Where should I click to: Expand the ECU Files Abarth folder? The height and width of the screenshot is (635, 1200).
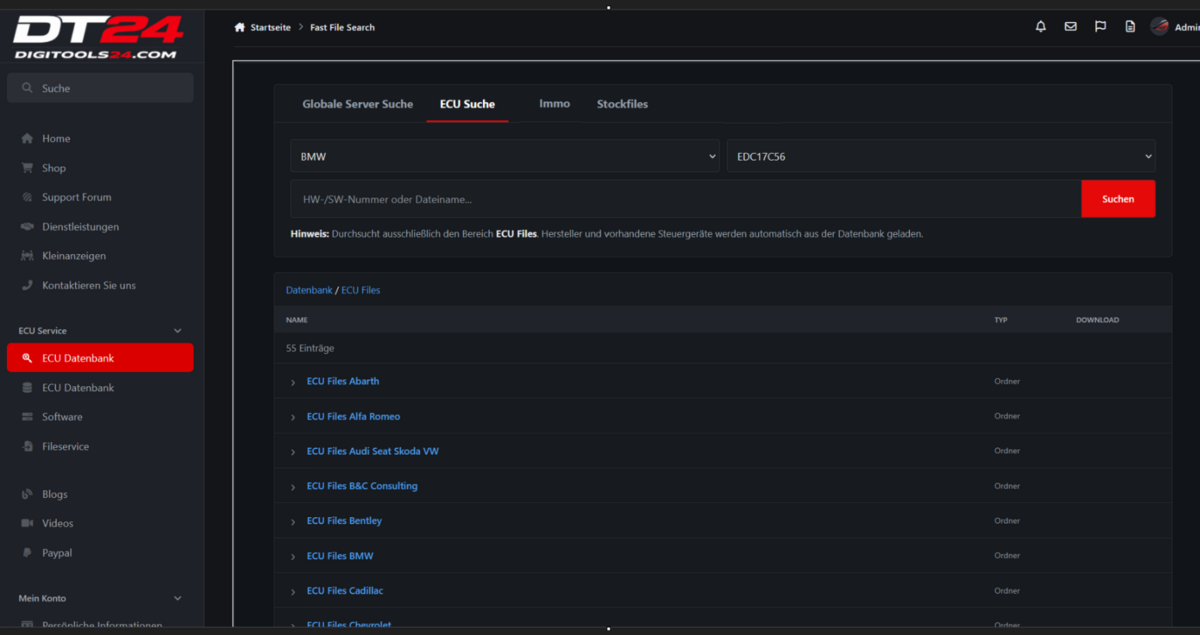293,382
